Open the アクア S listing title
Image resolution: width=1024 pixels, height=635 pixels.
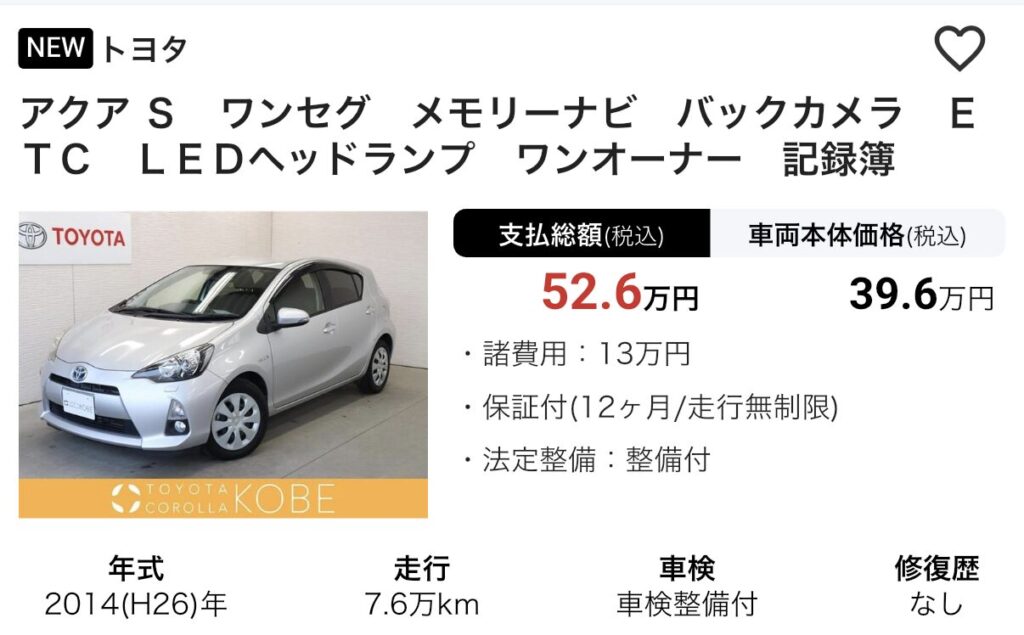[x=499, y=135]
